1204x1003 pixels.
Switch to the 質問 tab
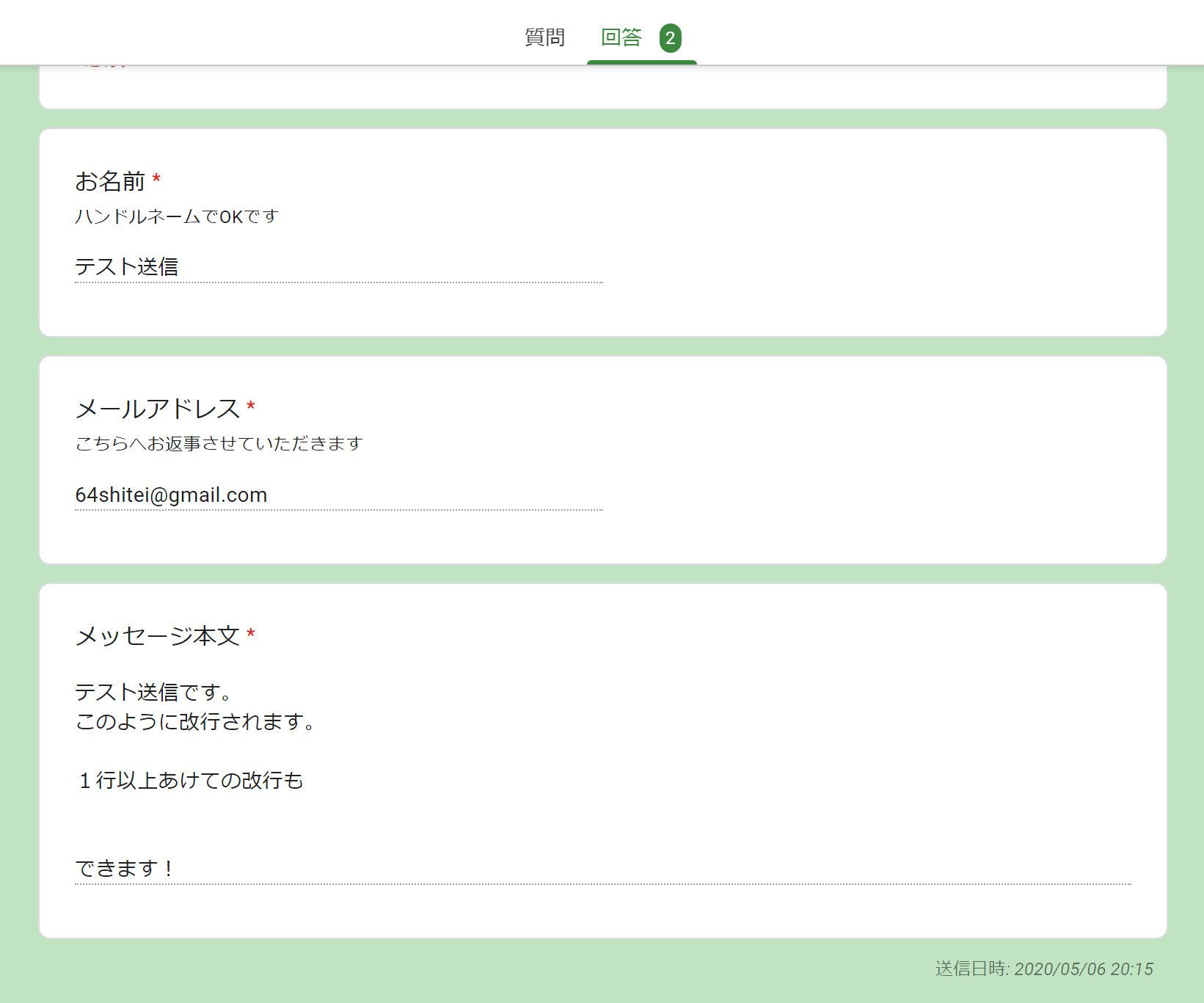[x=544, y=37]
